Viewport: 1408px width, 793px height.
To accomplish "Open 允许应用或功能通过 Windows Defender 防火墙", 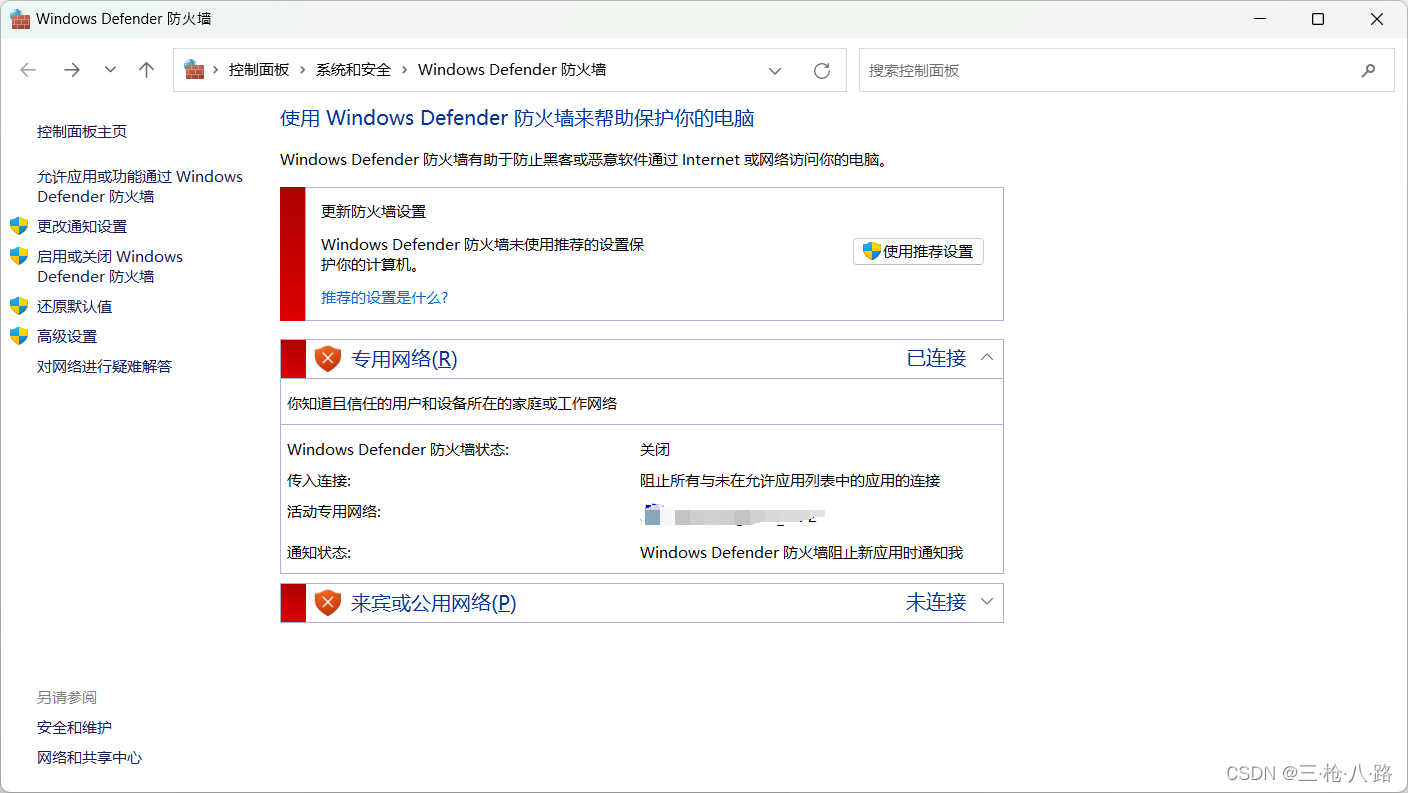I will (140, 187).
